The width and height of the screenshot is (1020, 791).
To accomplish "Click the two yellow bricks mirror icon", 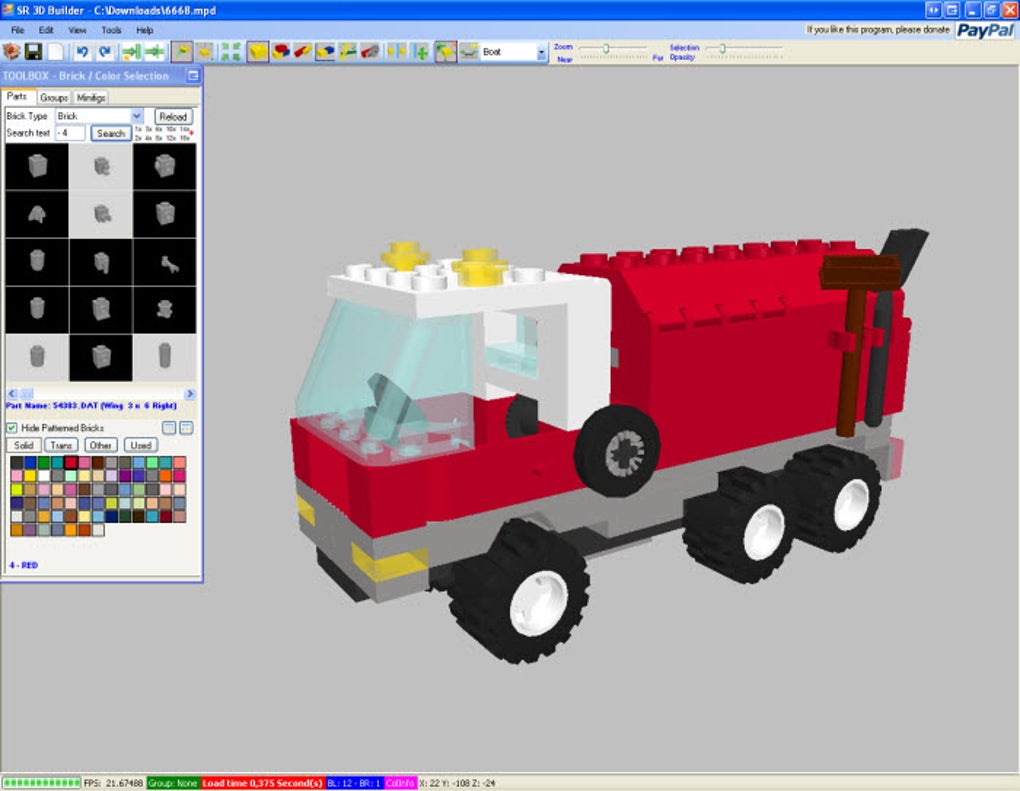I will click(x=396, y=52).
